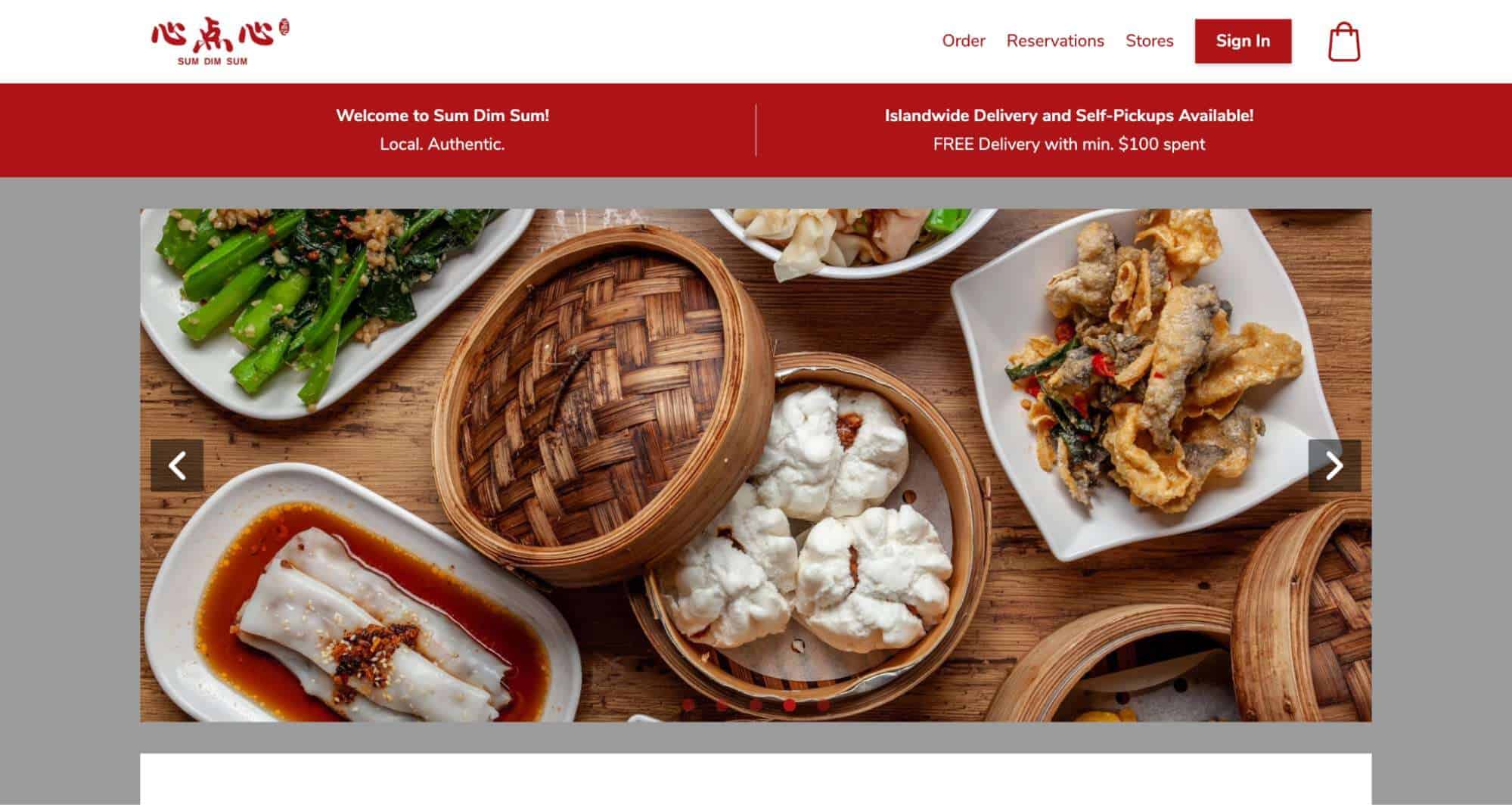Open the shopping bag cart
The width and height of the screenshot is (1512, 805).
(x=1344, y=42)
